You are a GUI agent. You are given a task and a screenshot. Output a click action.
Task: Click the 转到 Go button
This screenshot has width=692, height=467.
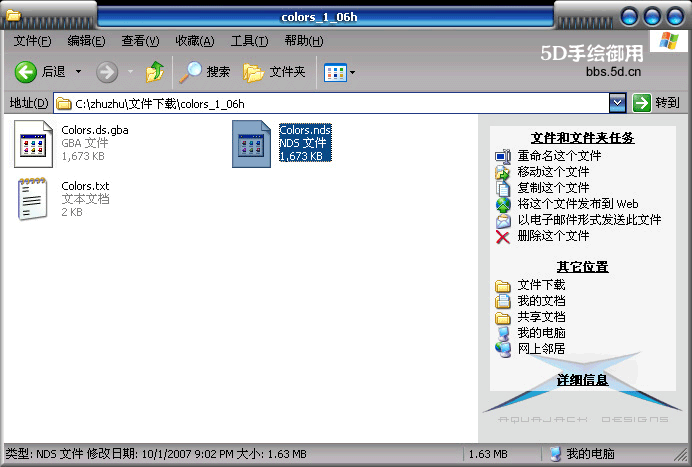pyautogui.click(x=656, y=103)
